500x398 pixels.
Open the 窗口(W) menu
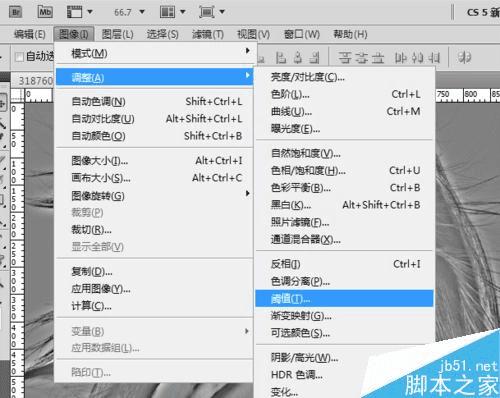[x=302, y=34]
